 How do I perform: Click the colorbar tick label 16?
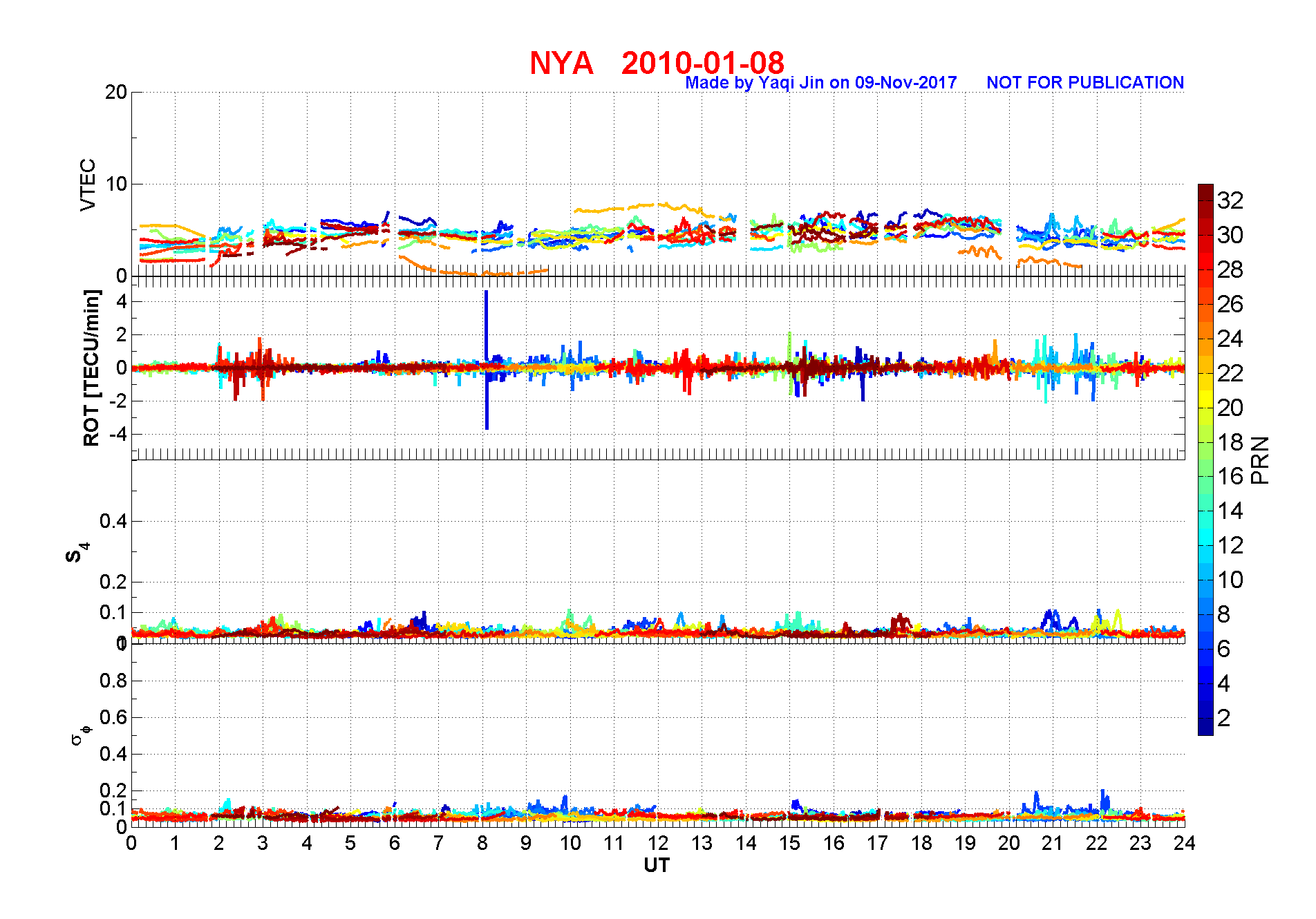1230,476
